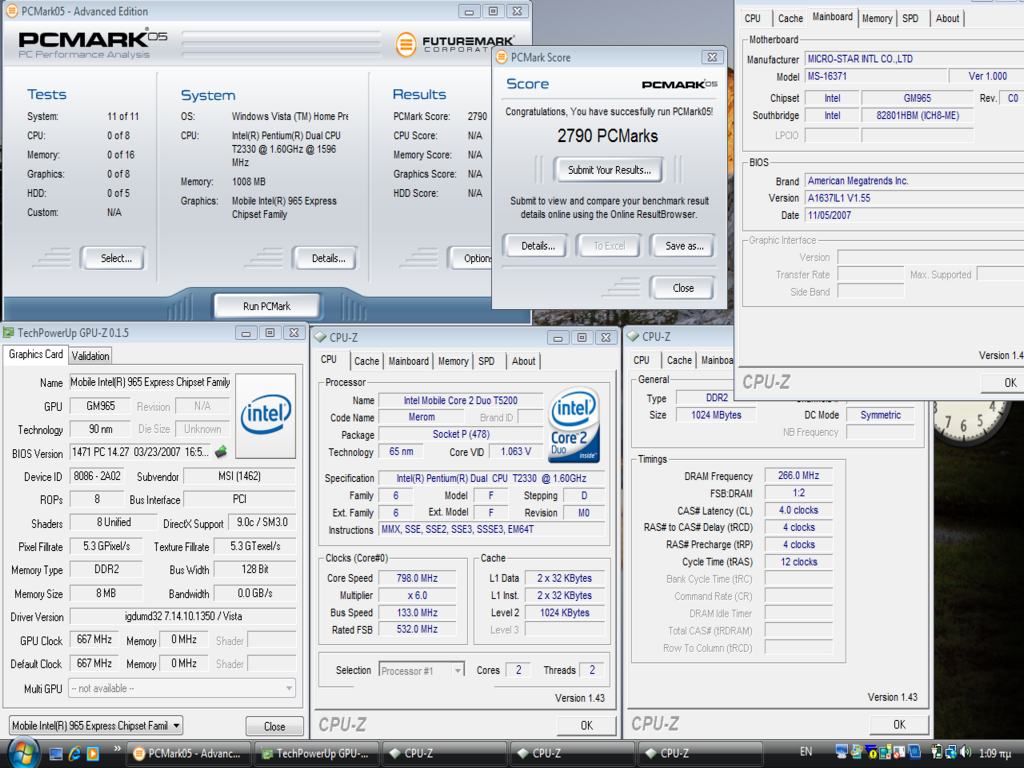Click Close in PCMark Score dialog
The width and height of the screenshot is (1024, 768).
(x=683, y=288)
